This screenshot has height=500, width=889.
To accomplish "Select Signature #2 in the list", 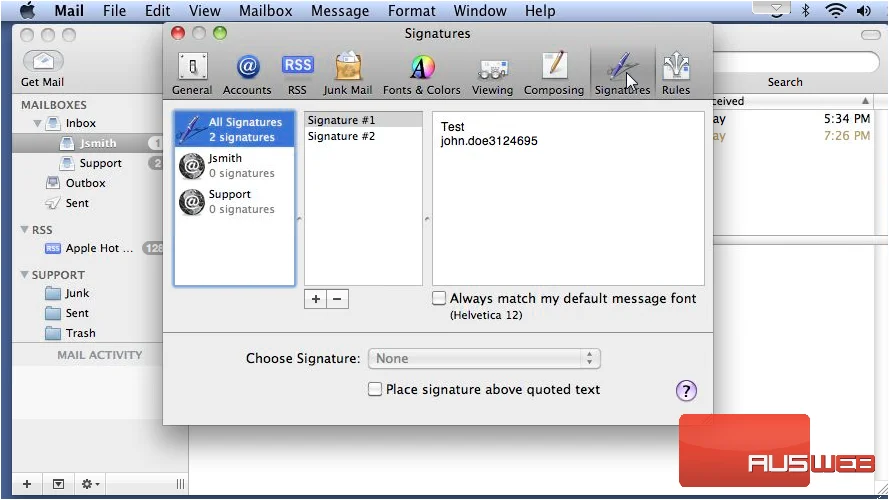I will click(x=363, y=136).
